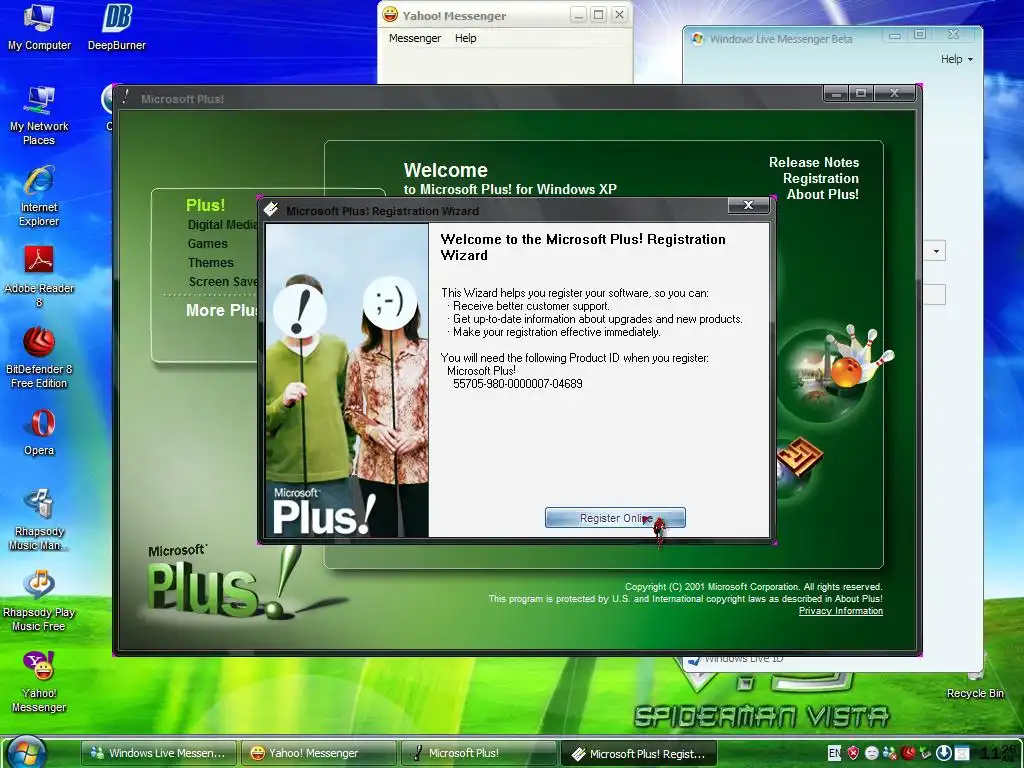Click the Register Online button
Viewport: 1024px width, 768px height.
[x=615, y=518]
